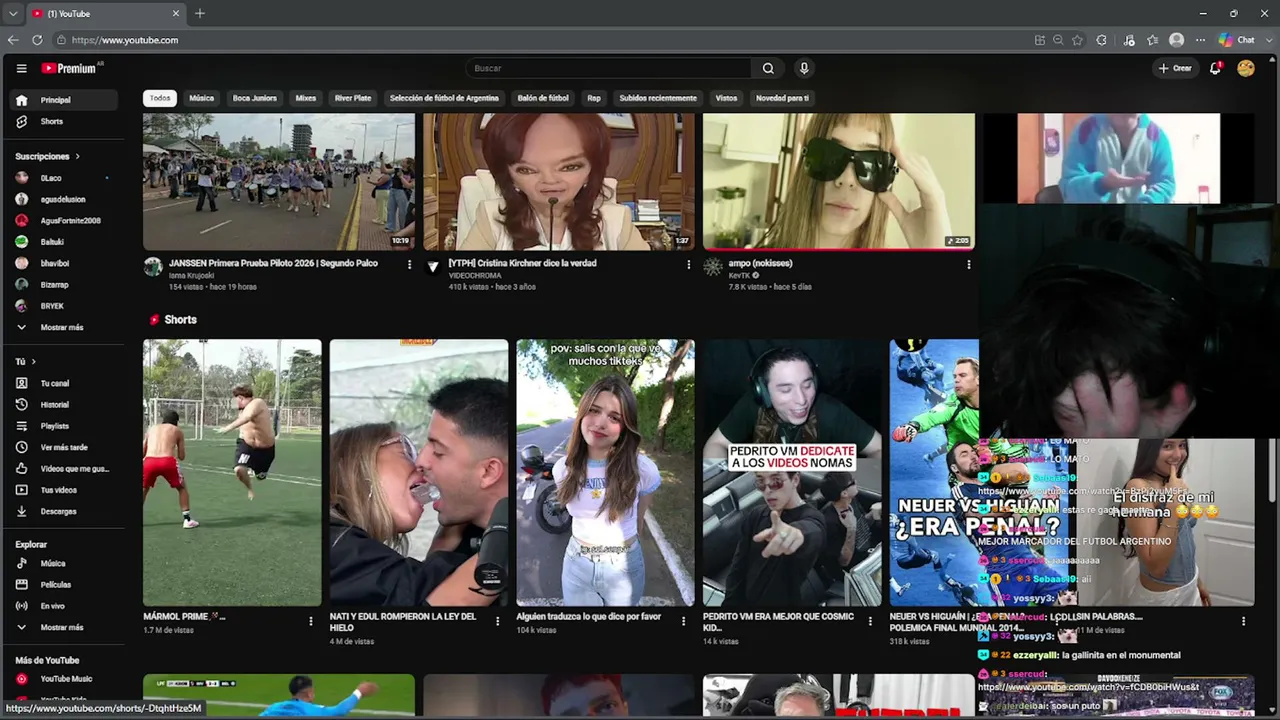Open options for JANSSEN Primera Prueba video

pos(409,265)
